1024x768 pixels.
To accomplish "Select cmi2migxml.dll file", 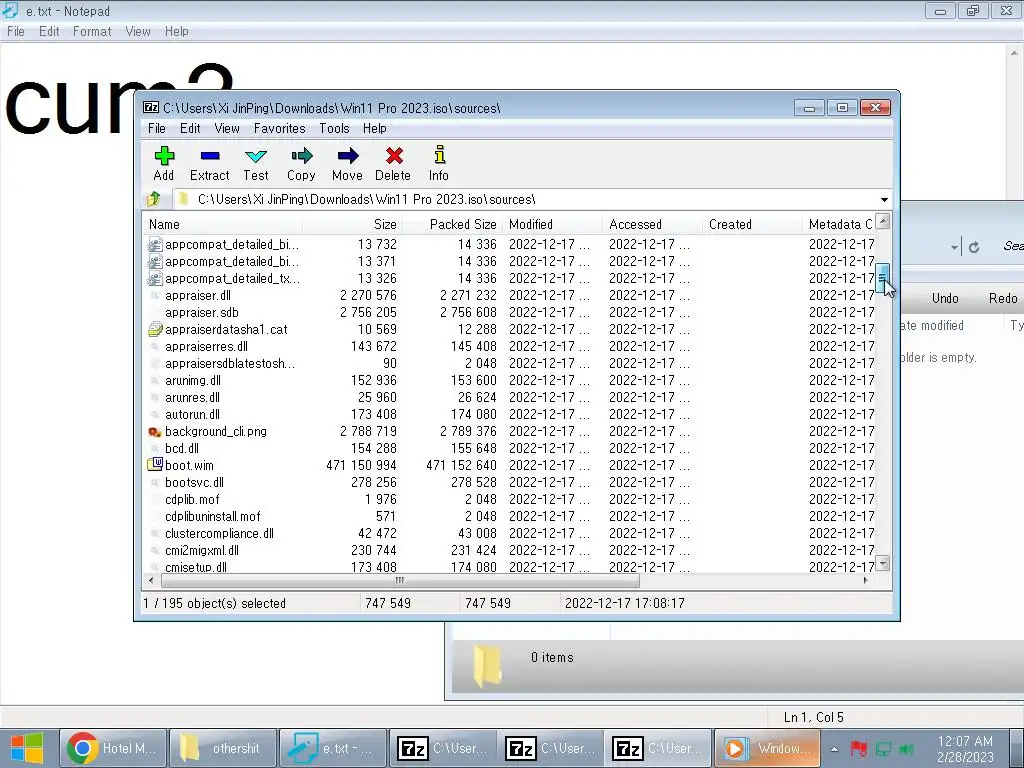I will [x=202, y=550].
